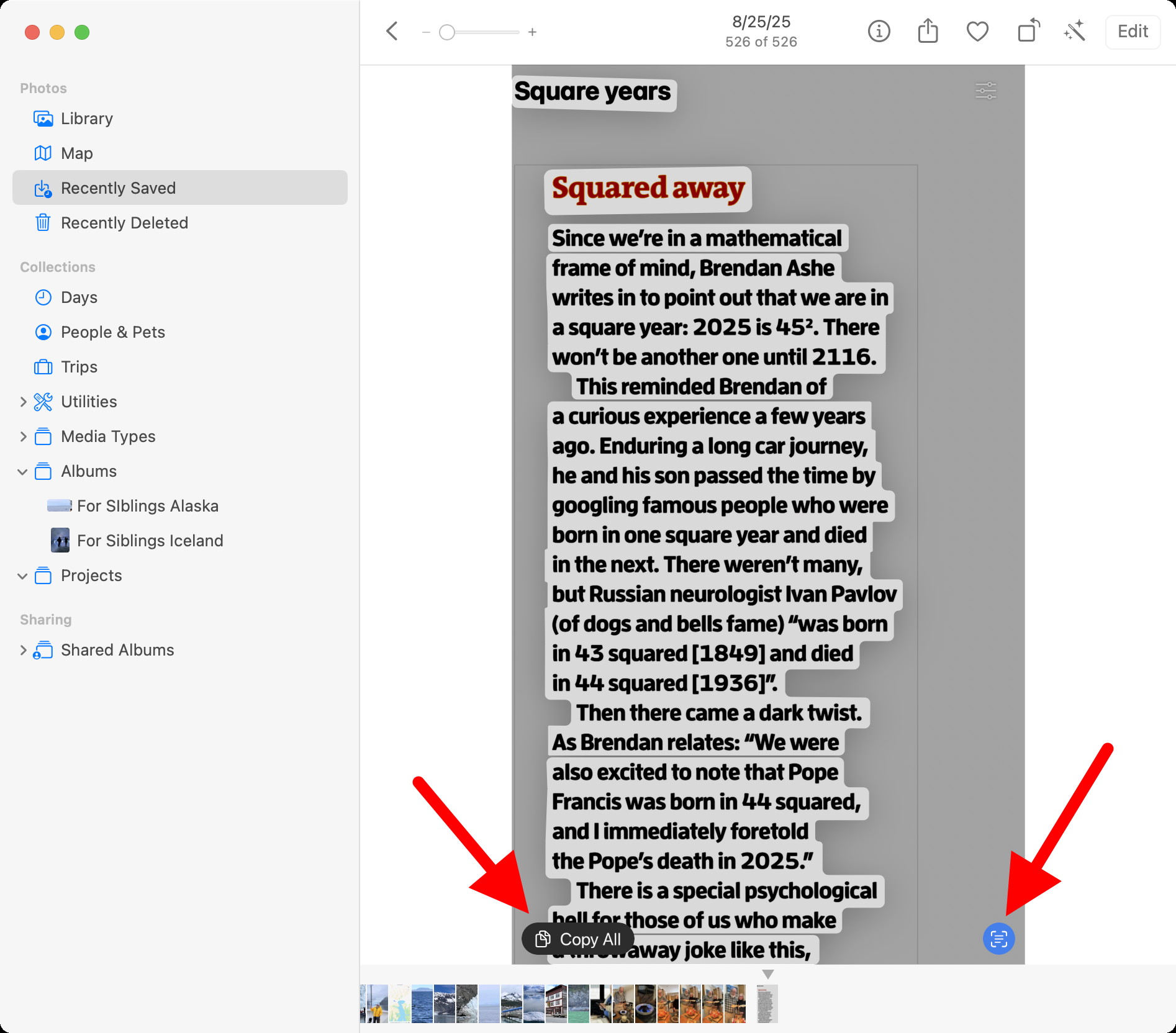The image size is (1176, 1033).
Task: Click the Edit button
Action: coord(1133,32)
